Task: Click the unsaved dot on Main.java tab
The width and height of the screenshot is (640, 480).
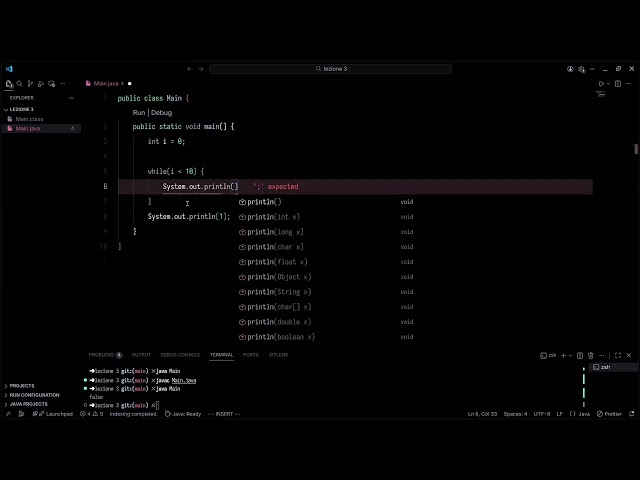Action: coord(130,84)
